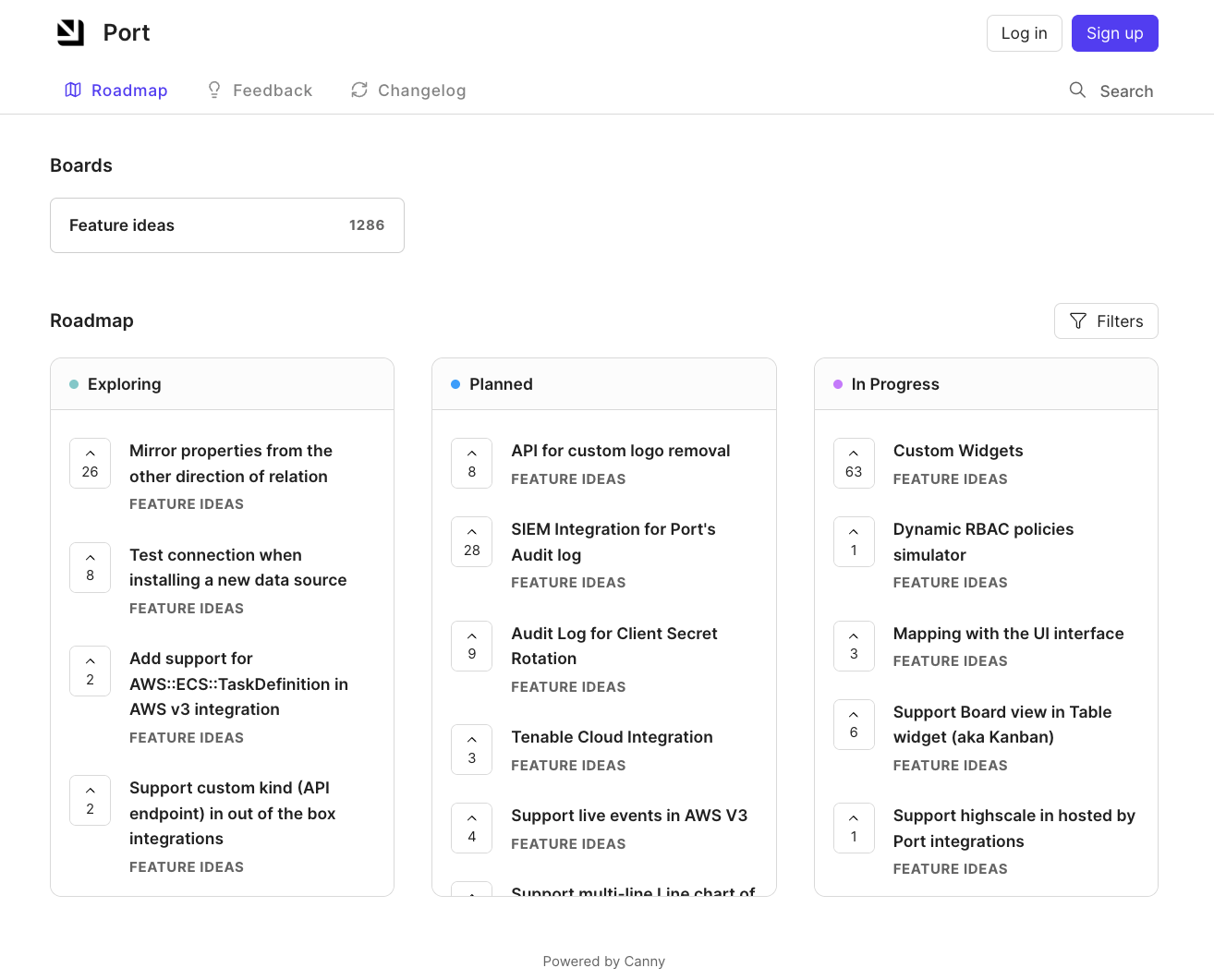The height and width of the screenshot is (980, 1214).
Task: Open Dynamic RBAC policies simulator post
Action: [984, 542]
